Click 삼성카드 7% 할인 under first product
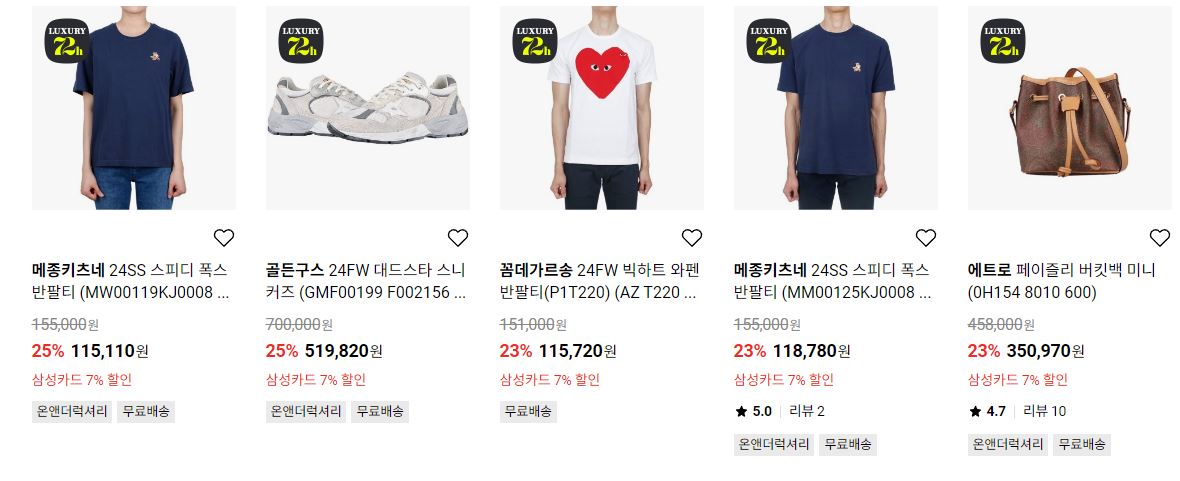The height and width of the screenshot is (481, 1180). [x=81, y=380]
